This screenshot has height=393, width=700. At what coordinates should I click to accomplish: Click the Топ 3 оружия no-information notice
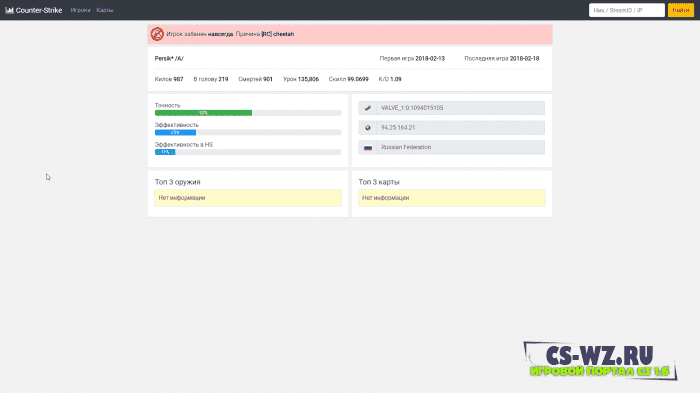click(x=248, y=198)
